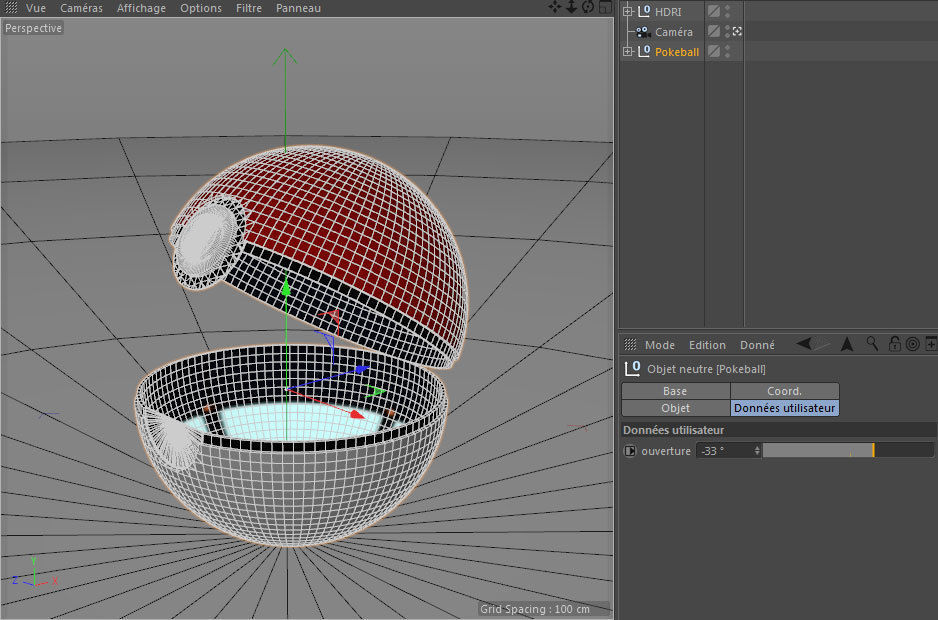Toggle the attribute manager lock icon

pyautogui.click(x=894, y=344)
